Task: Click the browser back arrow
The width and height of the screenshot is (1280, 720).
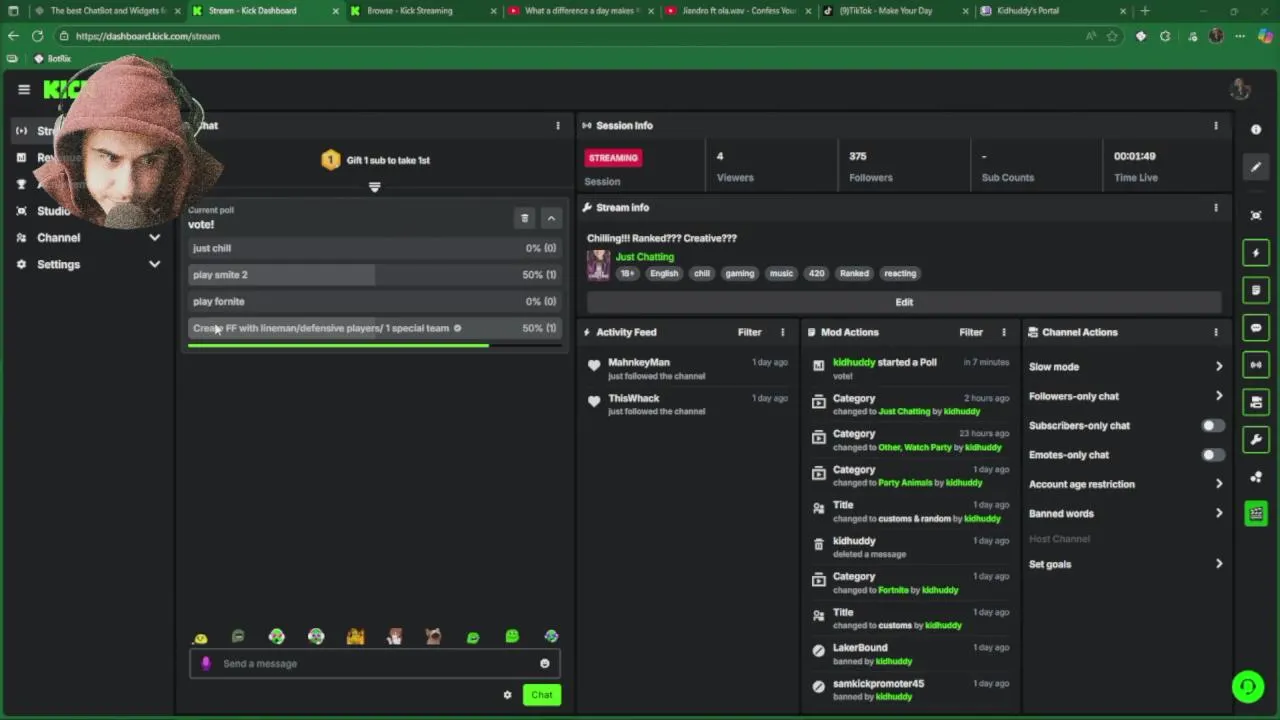Action: click(13, 36)
